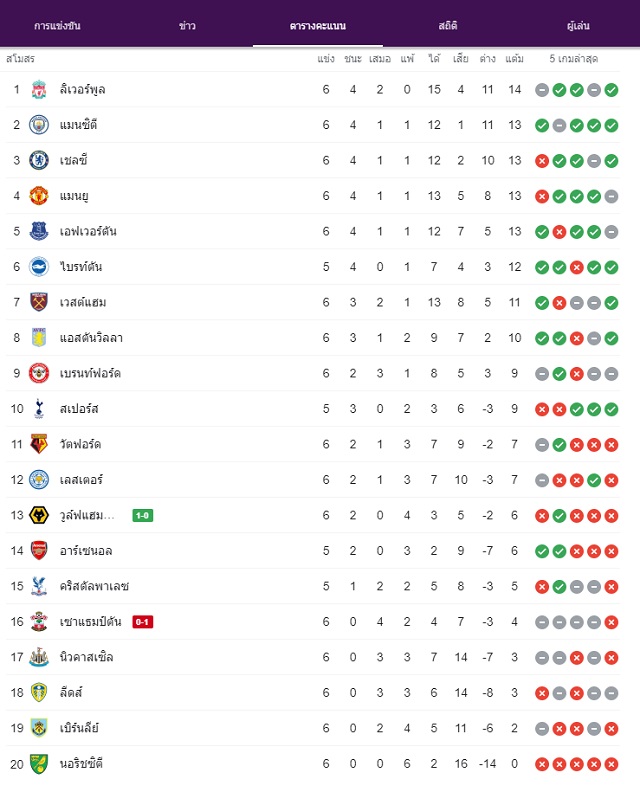This screenshot has height=792, width=640.
Task: Click the red 0-1 live score badge
Action: (x=142, y=622)
